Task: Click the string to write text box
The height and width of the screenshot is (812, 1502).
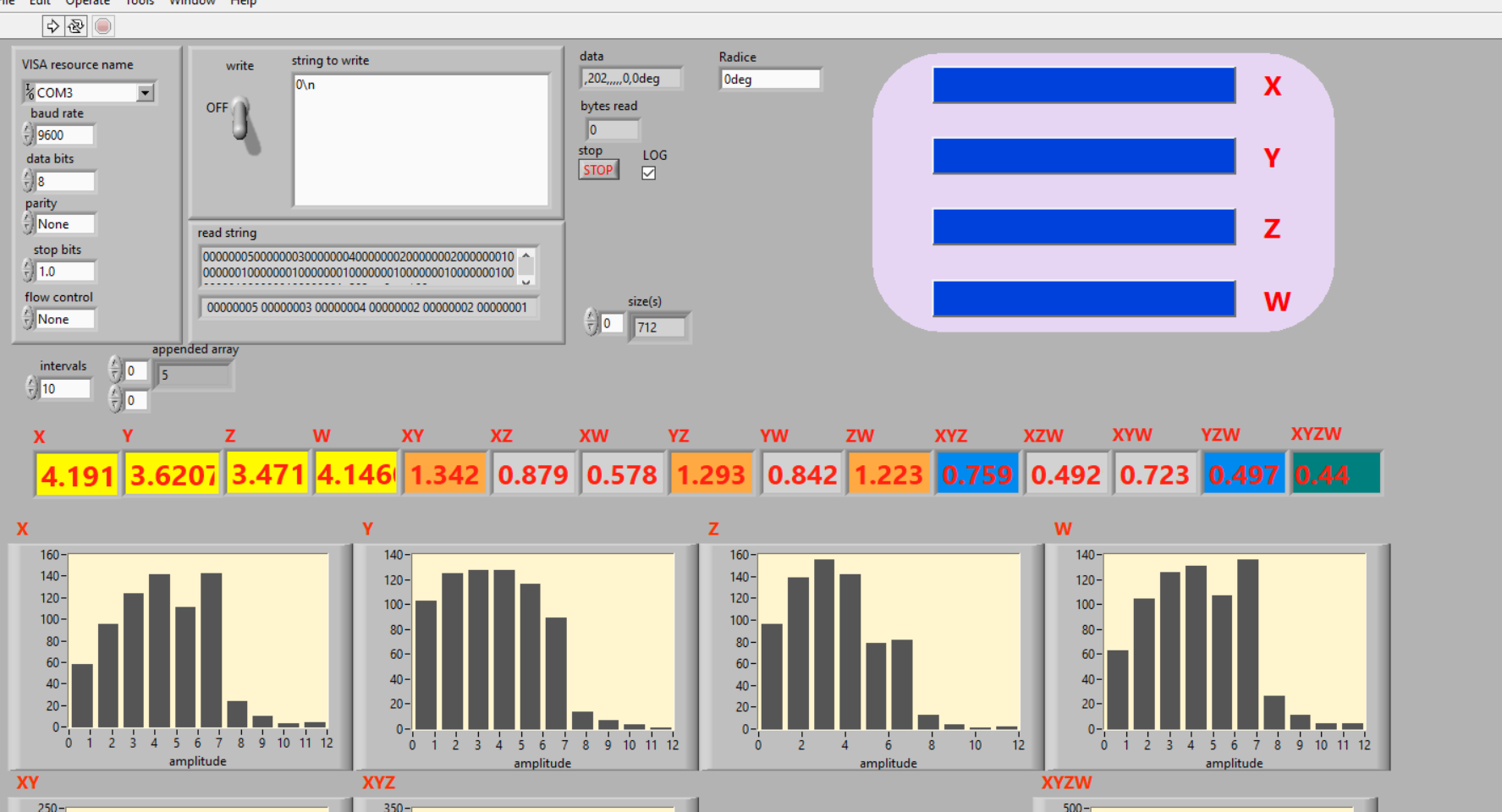Action: click(x=420, y=140)
